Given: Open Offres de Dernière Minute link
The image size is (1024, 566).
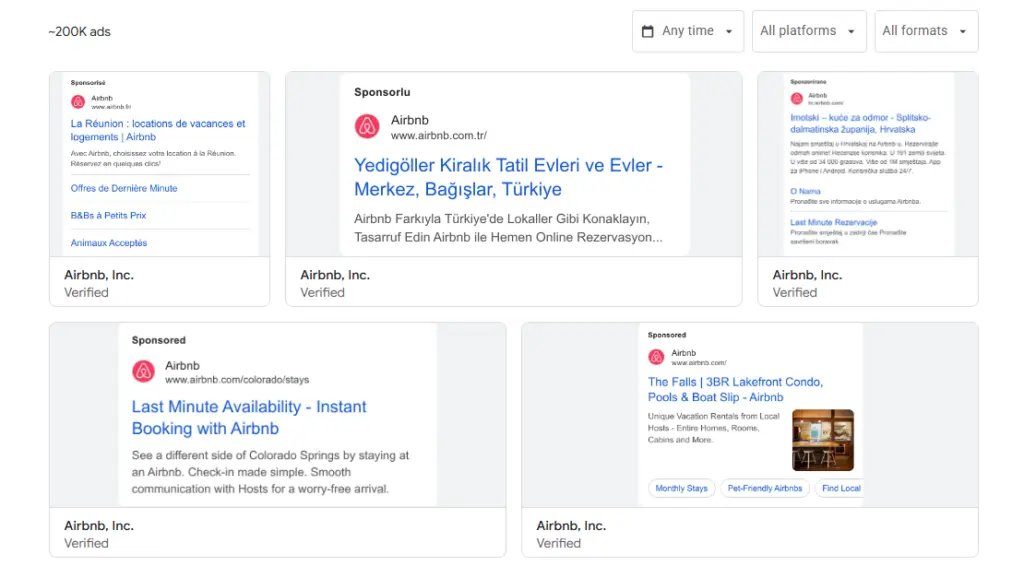Looking at the screenshot, I should (124, 188).
